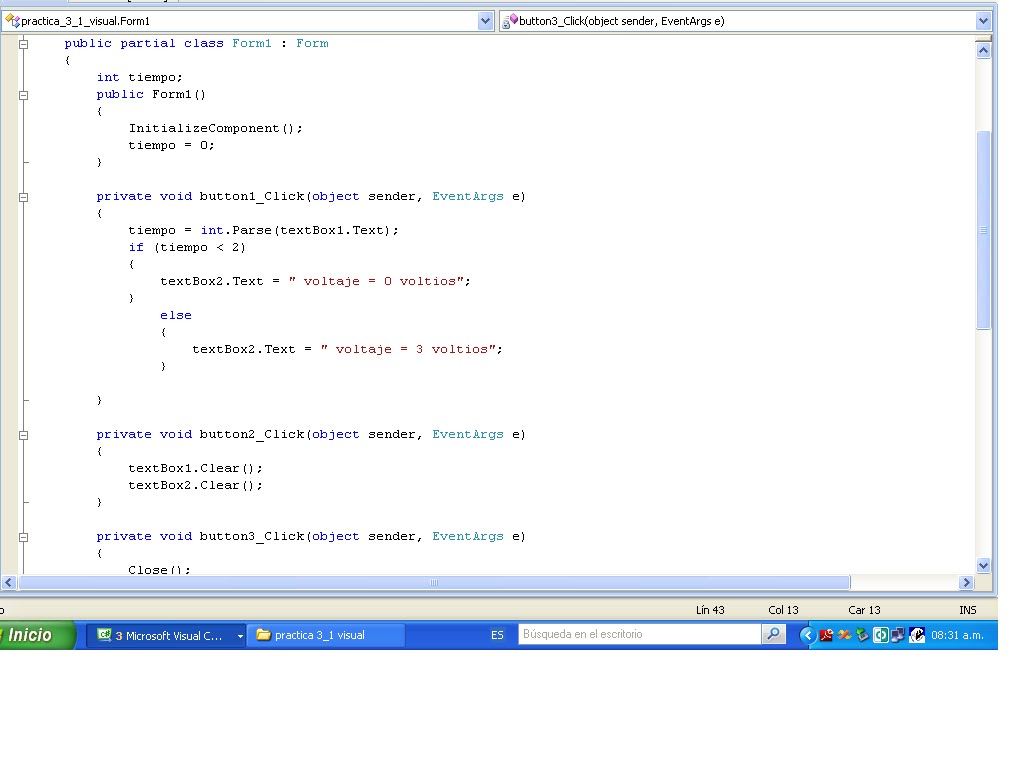Viewport: 1024px width, 768px height.
Task: Click the method icon beside button3_Click
Action: (509, 21)
